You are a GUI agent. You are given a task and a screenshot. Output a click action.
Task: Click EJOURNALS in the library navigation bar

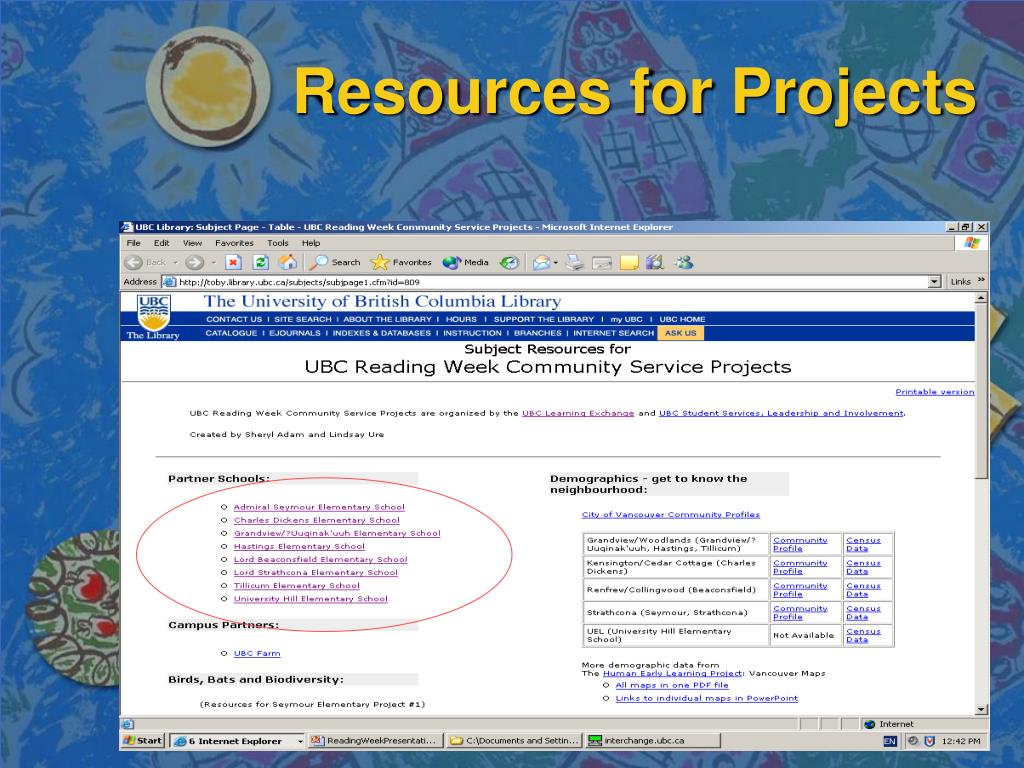pyautogui.click(x=295, y=333)
